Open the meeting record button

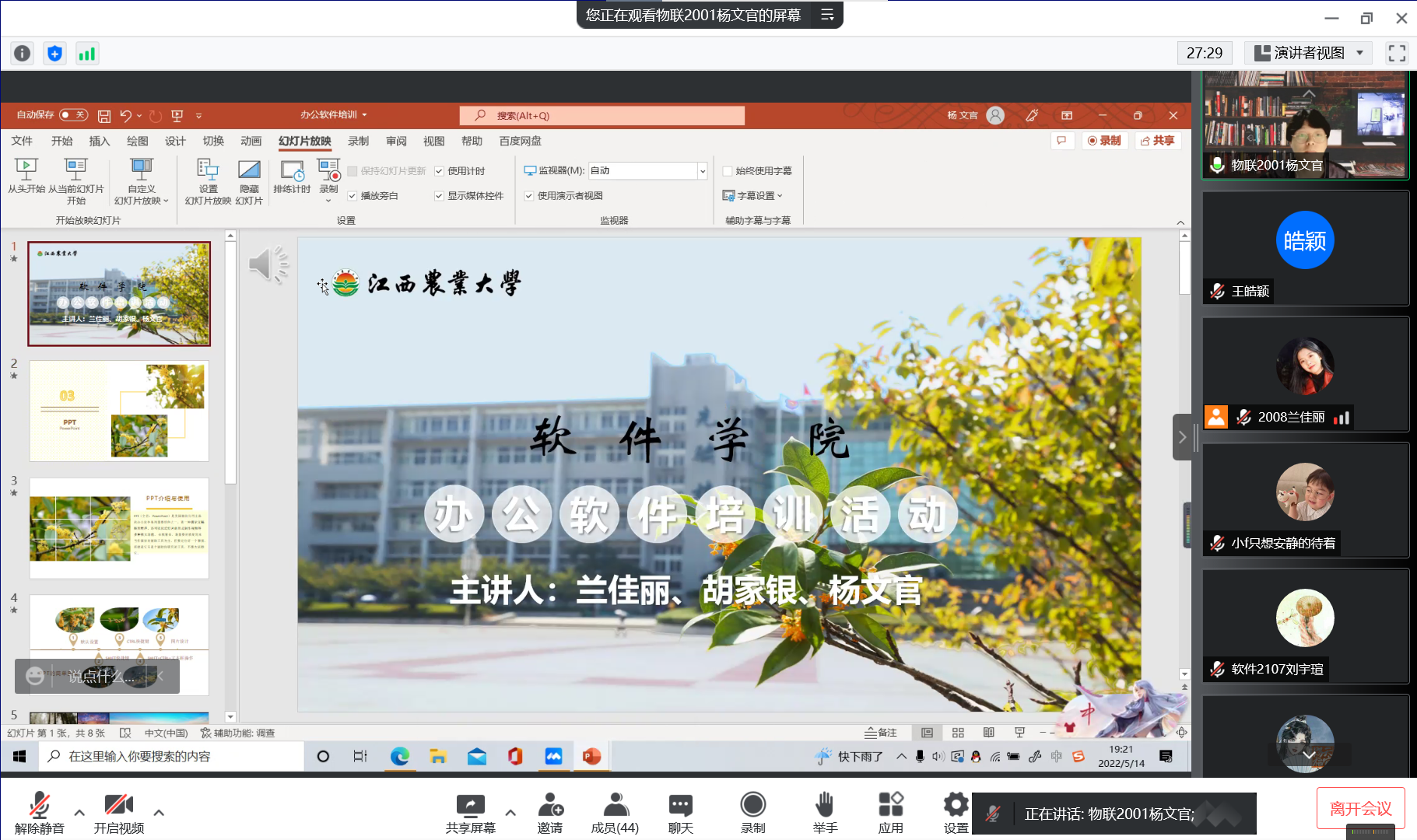[x=752, y=805]
